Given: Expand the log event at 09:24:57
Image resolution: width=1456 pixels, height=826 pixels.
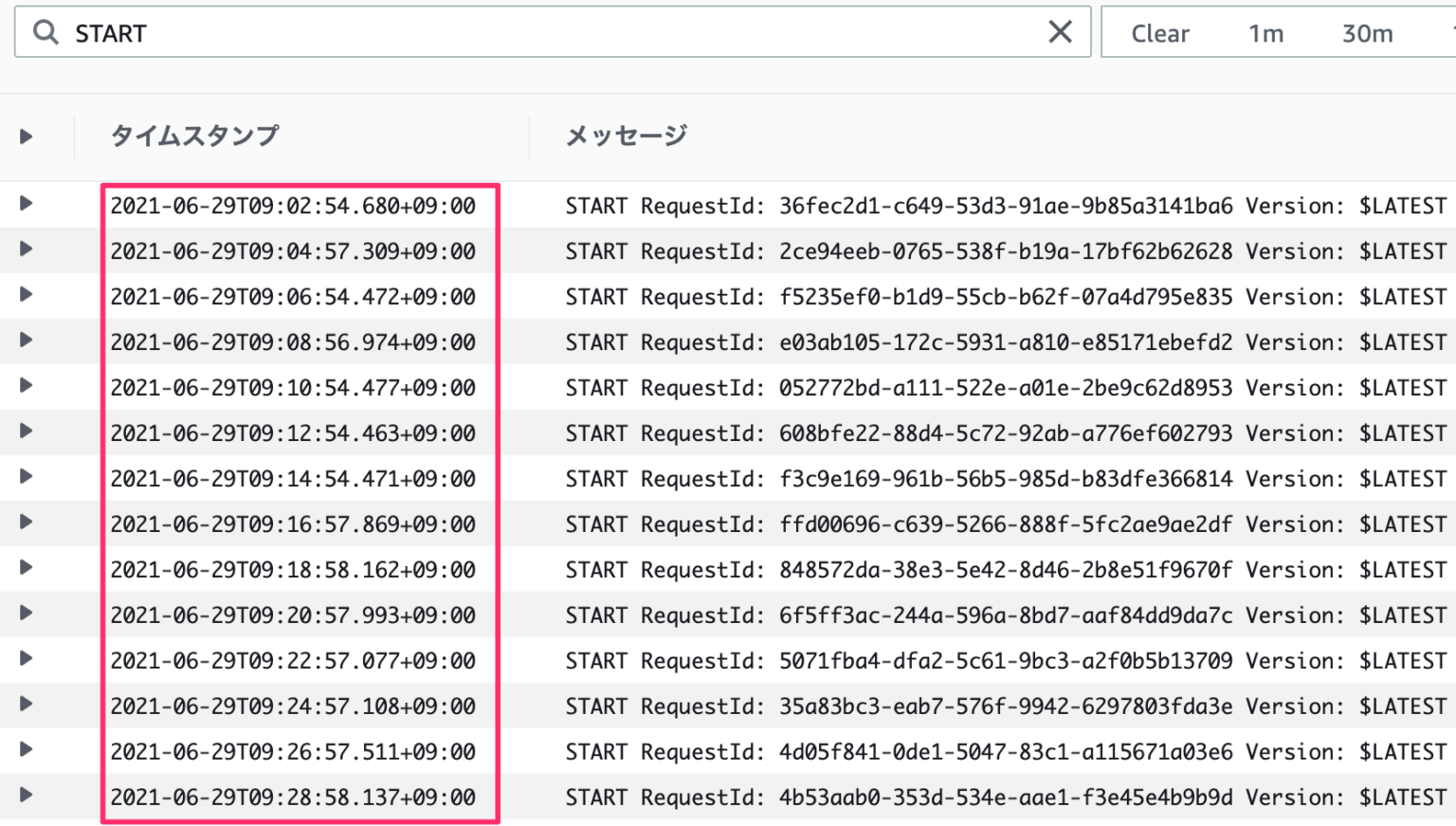Looking at the screenshot, I should pos(26,707).
